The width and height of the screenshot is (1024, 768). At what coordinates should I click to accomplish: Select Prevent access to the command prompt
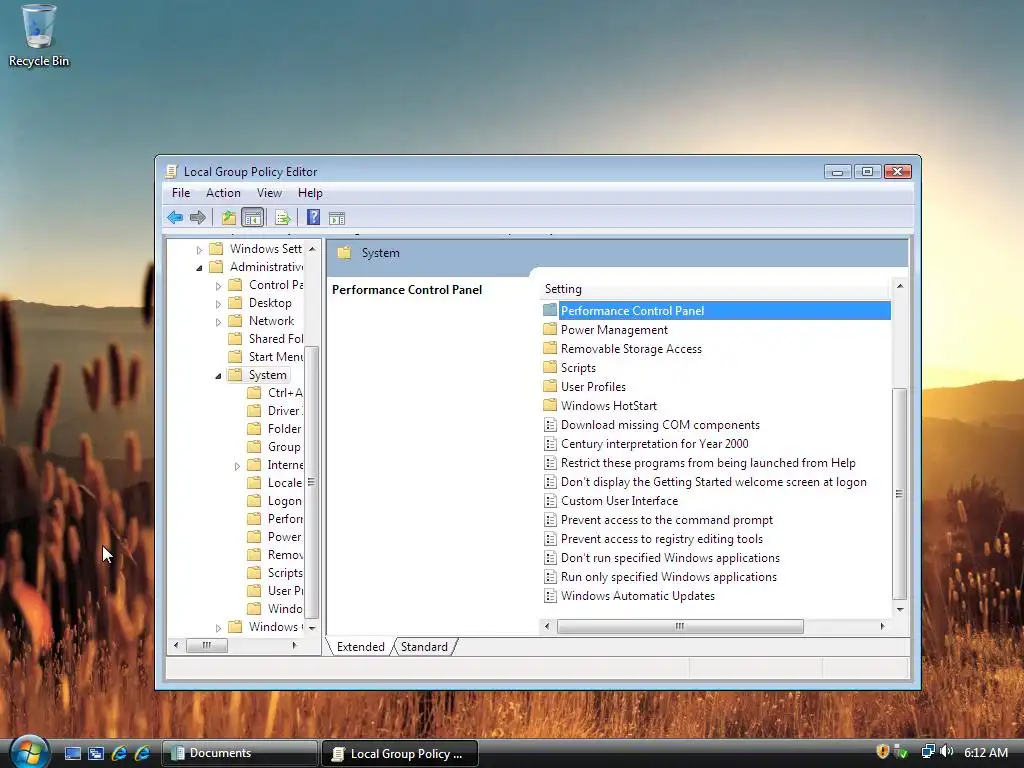[667, 520]
